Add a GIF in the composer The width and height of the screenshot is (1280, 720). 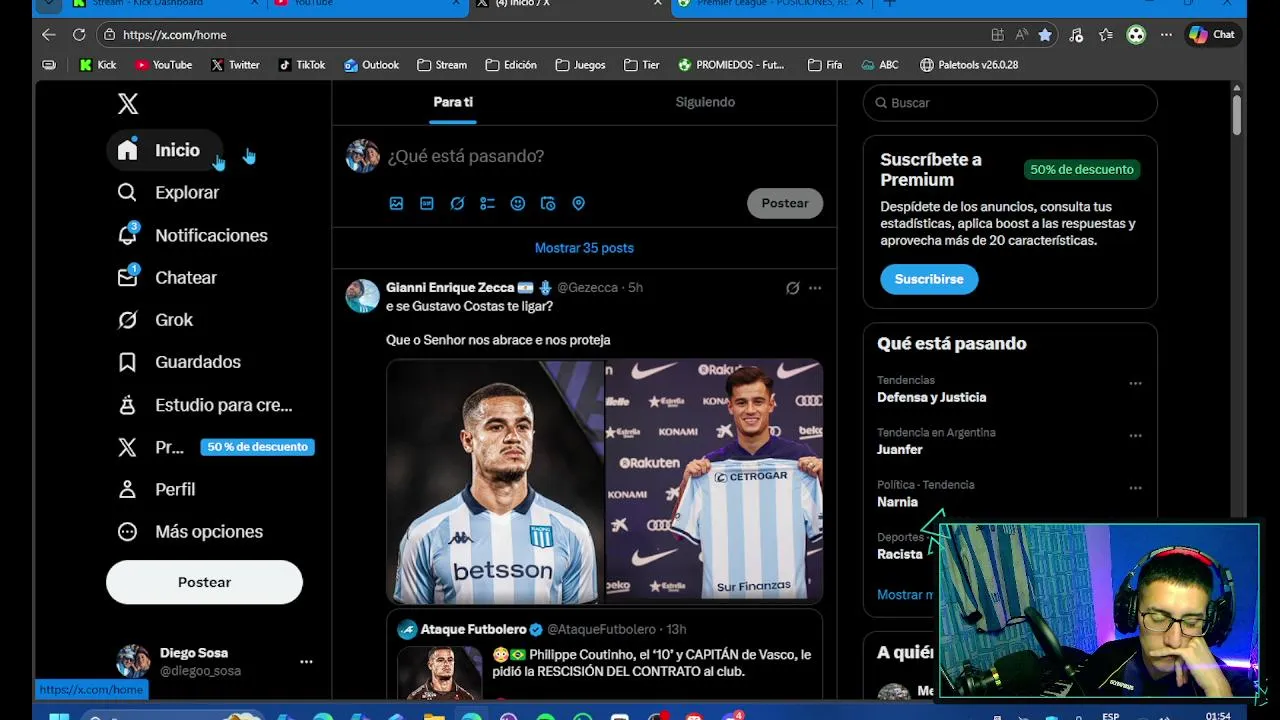(x=427, y=203)
